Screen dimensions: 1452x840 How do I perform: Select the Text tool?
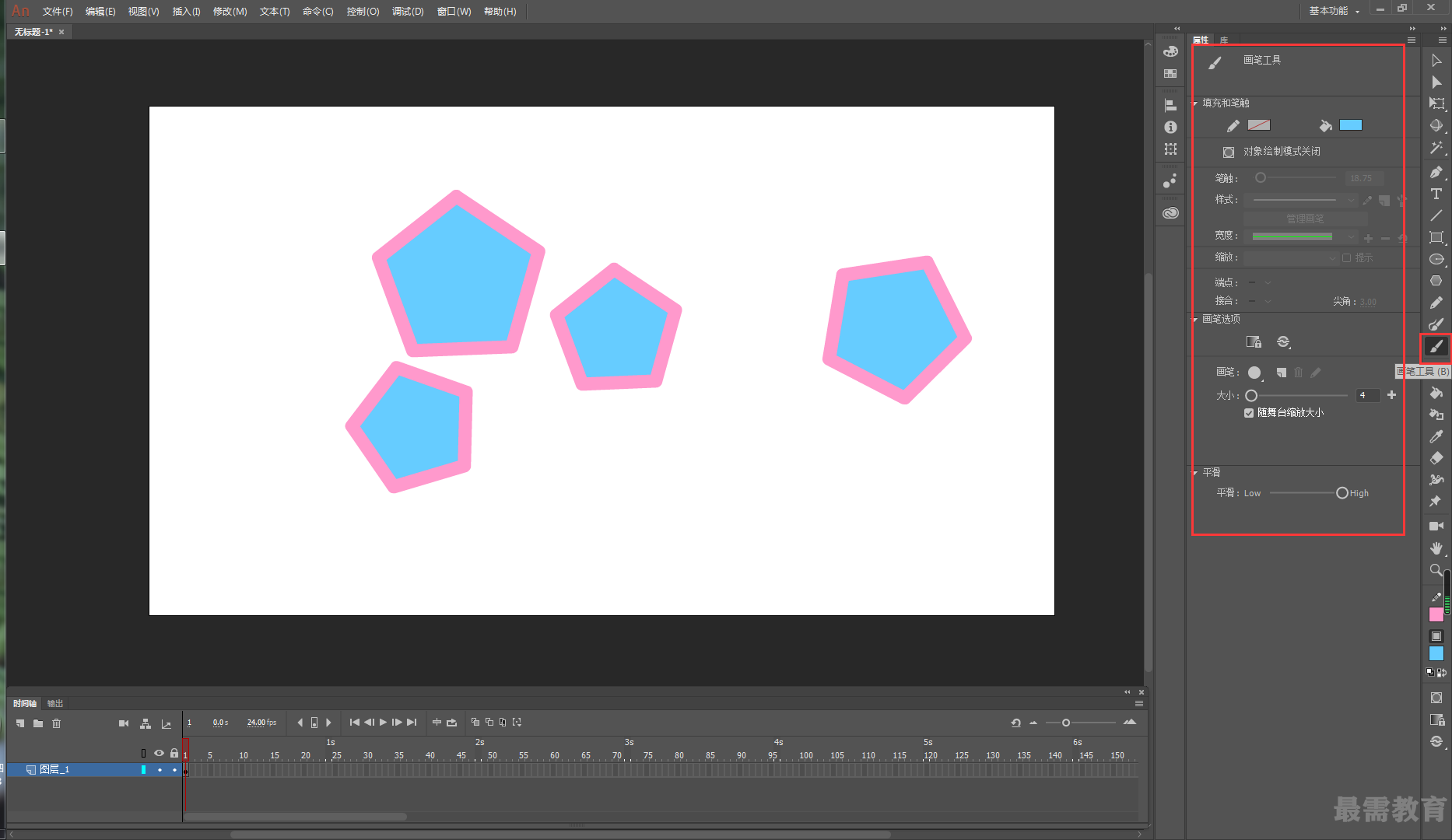coord(1436,194)
